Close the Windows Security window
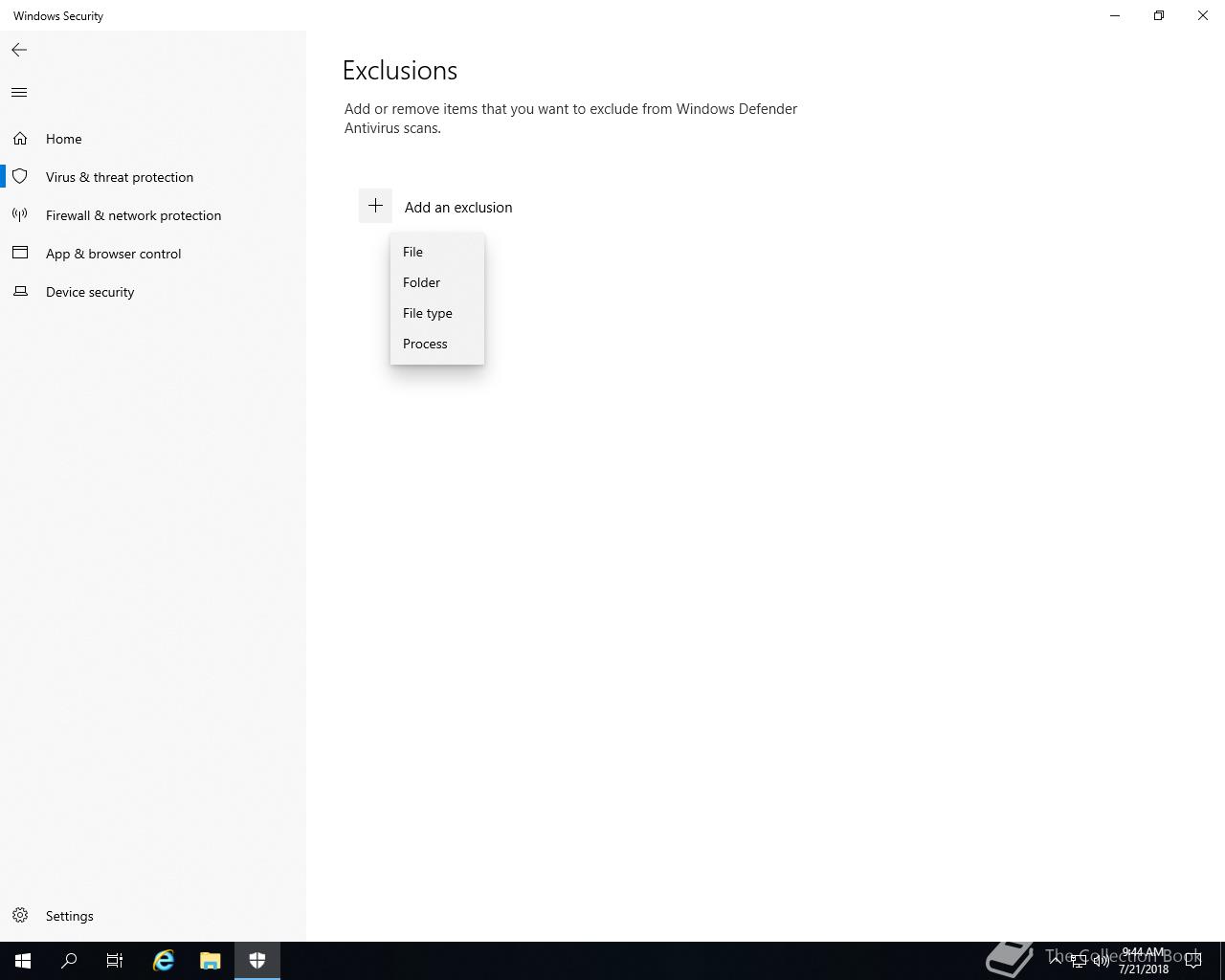 coord(1203,15)
